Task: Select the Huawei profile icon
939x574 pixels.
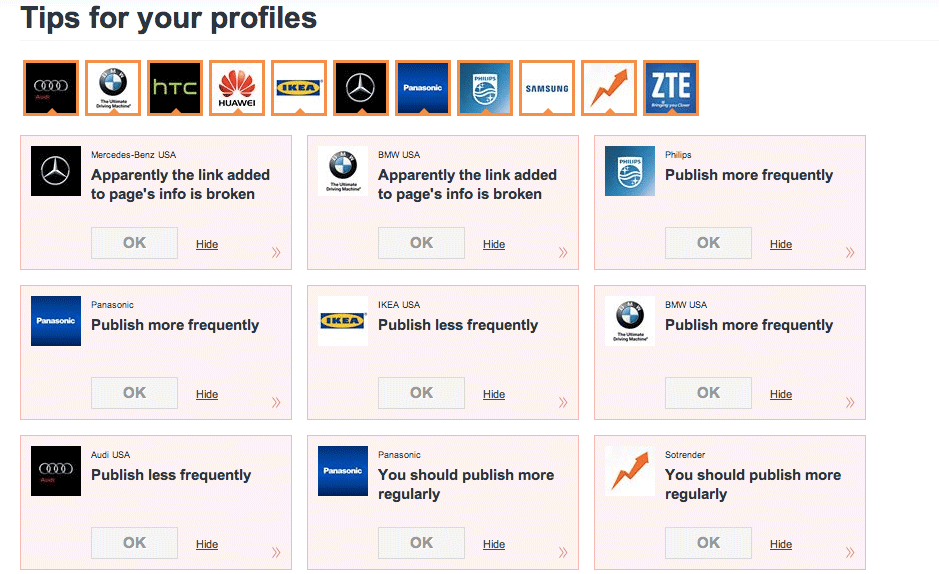Action: coord(236,88)
